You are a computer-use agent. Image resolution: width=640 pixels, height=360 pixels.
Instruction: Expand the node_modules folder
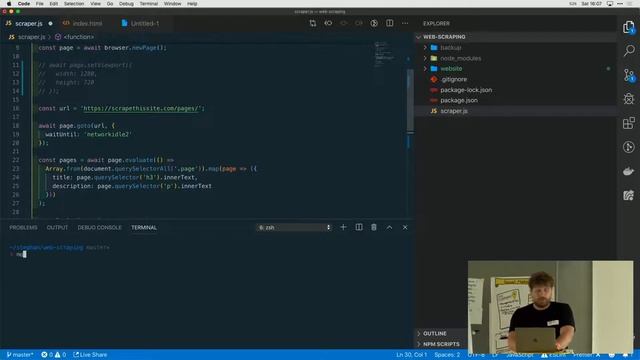[425, 58]
